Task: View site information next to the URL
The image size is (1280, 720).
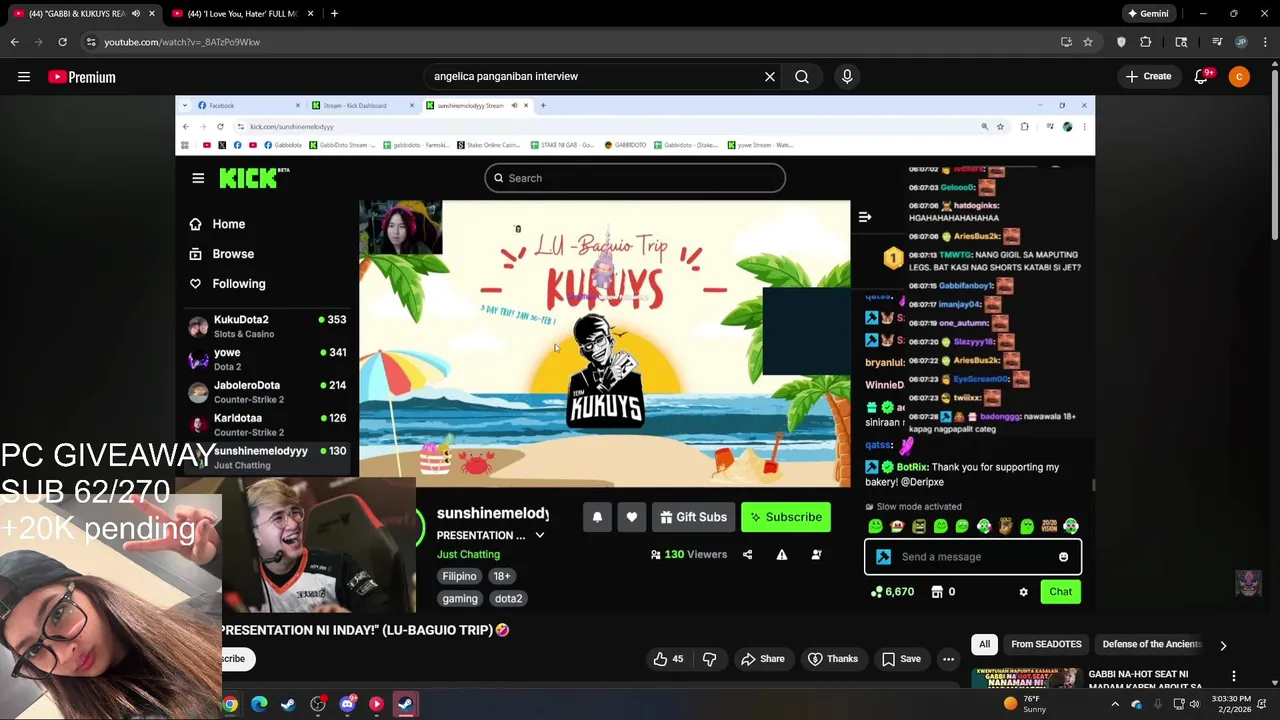Action: (91, 42)
